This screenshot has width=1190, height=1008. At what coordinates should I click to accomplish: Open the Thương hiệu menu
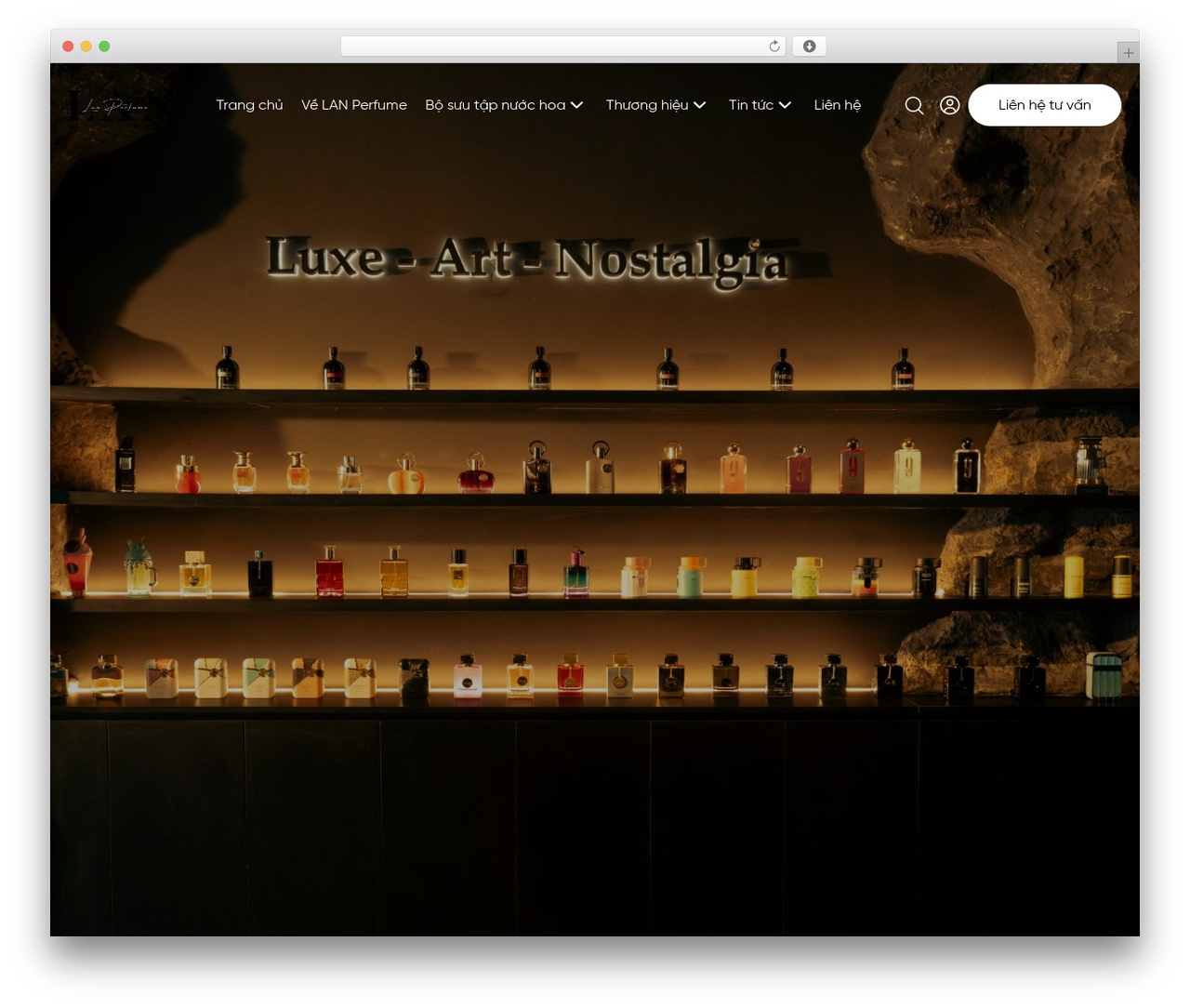coord(647,105)
